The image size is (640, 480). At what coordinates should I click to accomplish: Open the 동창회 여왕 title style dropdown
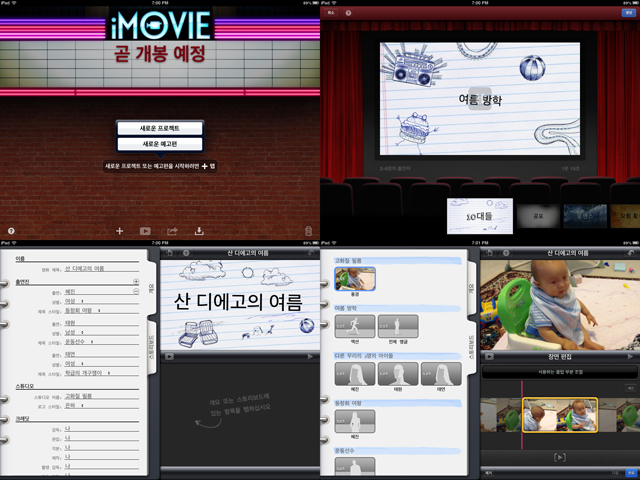(84, 309)
